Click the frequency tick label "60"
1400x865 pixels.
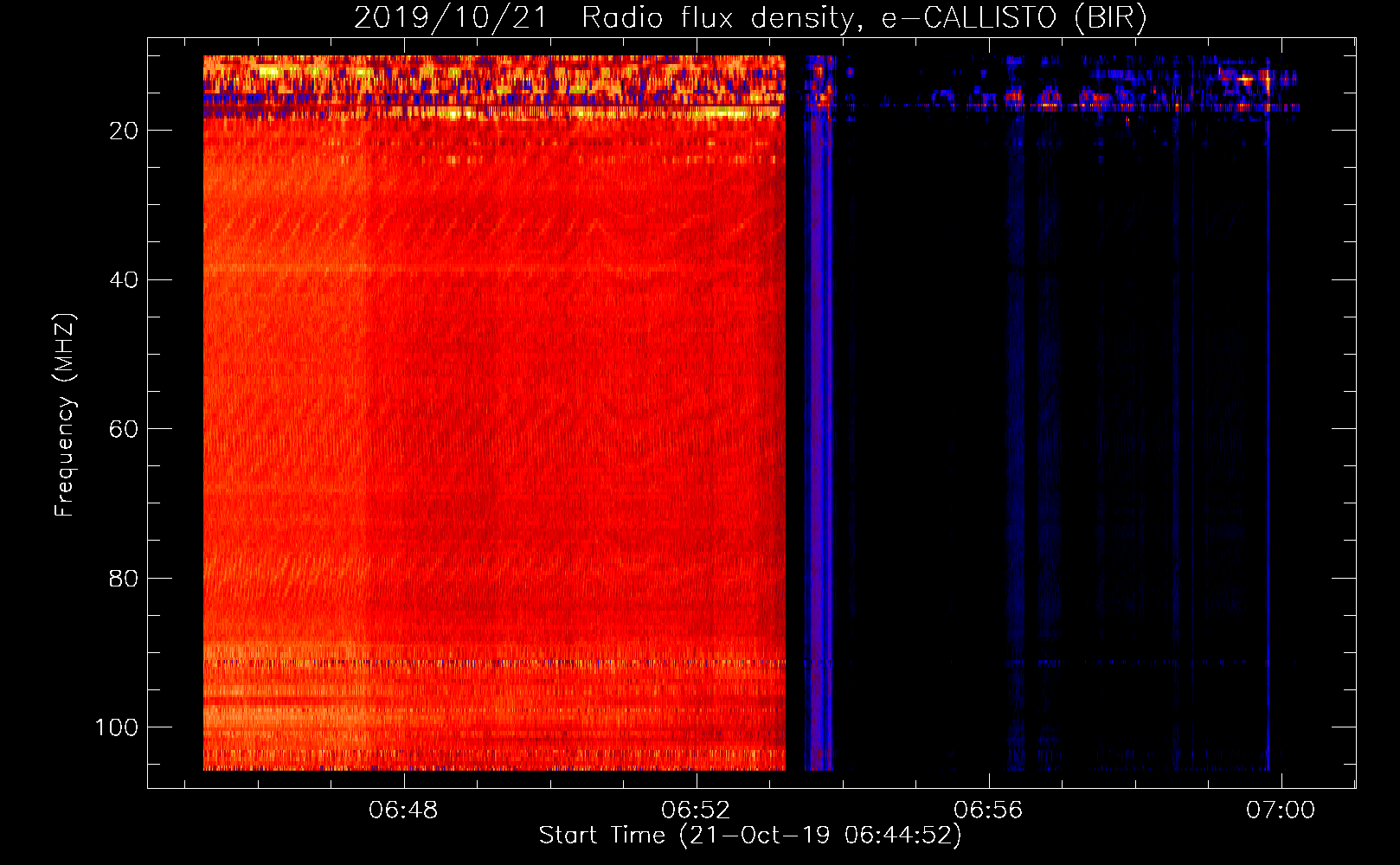124,429
